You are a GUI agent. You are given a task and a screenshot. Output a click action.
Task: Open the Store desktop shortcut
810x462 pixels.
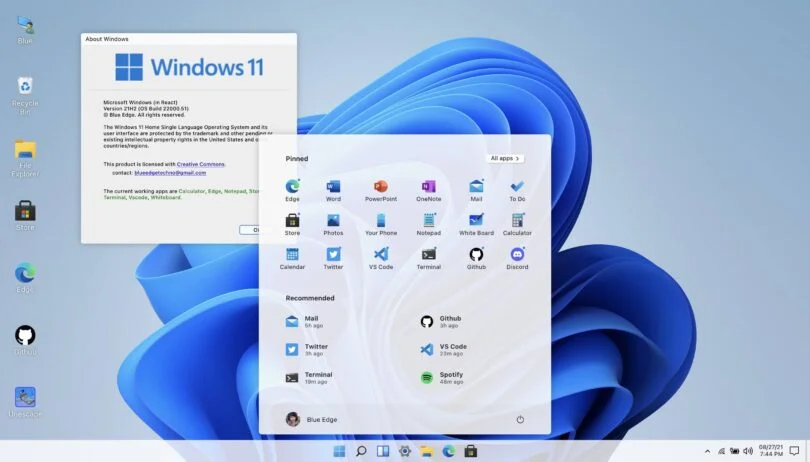[x=25, y=215]
